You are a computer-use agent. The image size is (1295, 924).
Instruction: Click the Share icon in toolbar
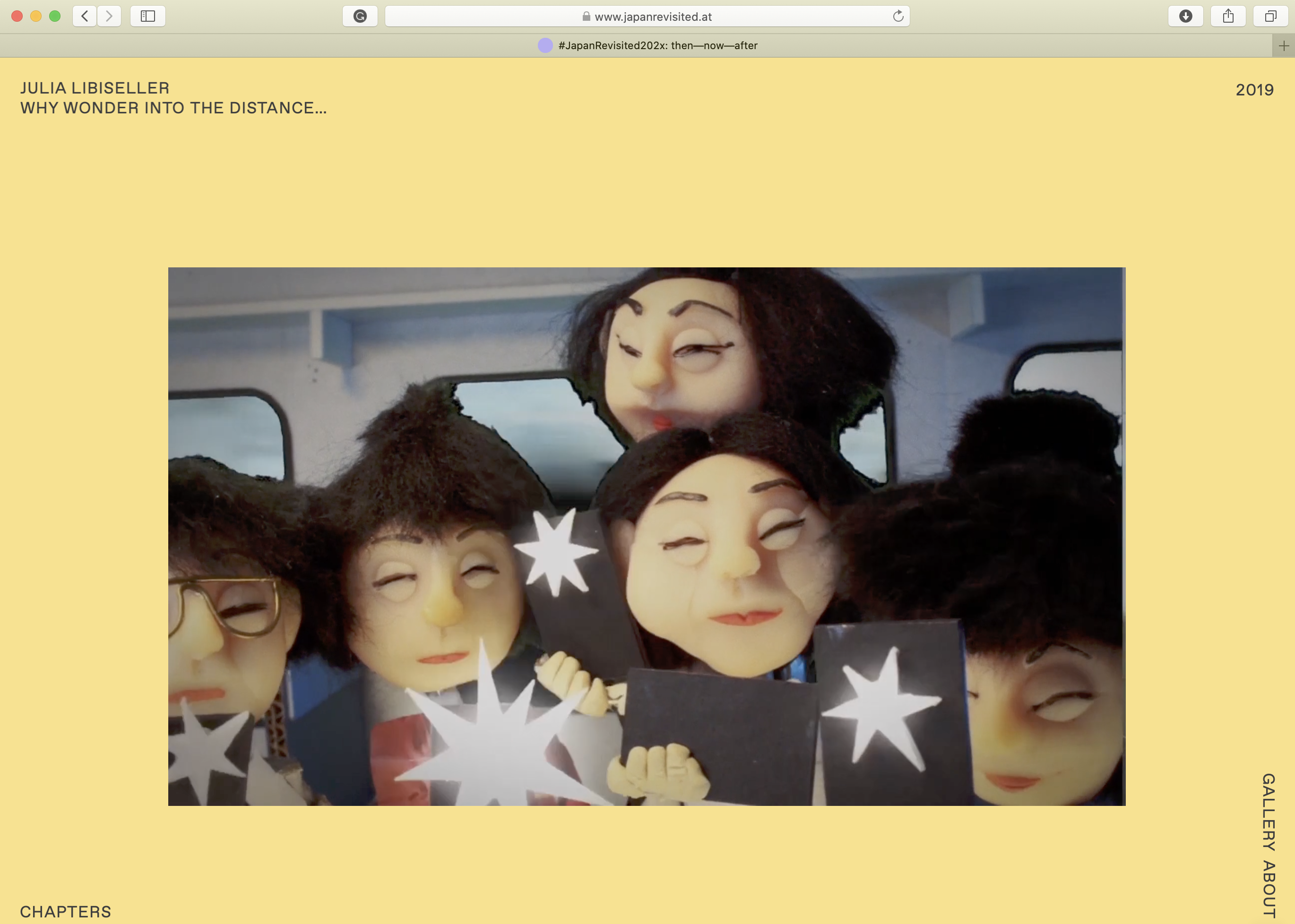coord(1228,16)
